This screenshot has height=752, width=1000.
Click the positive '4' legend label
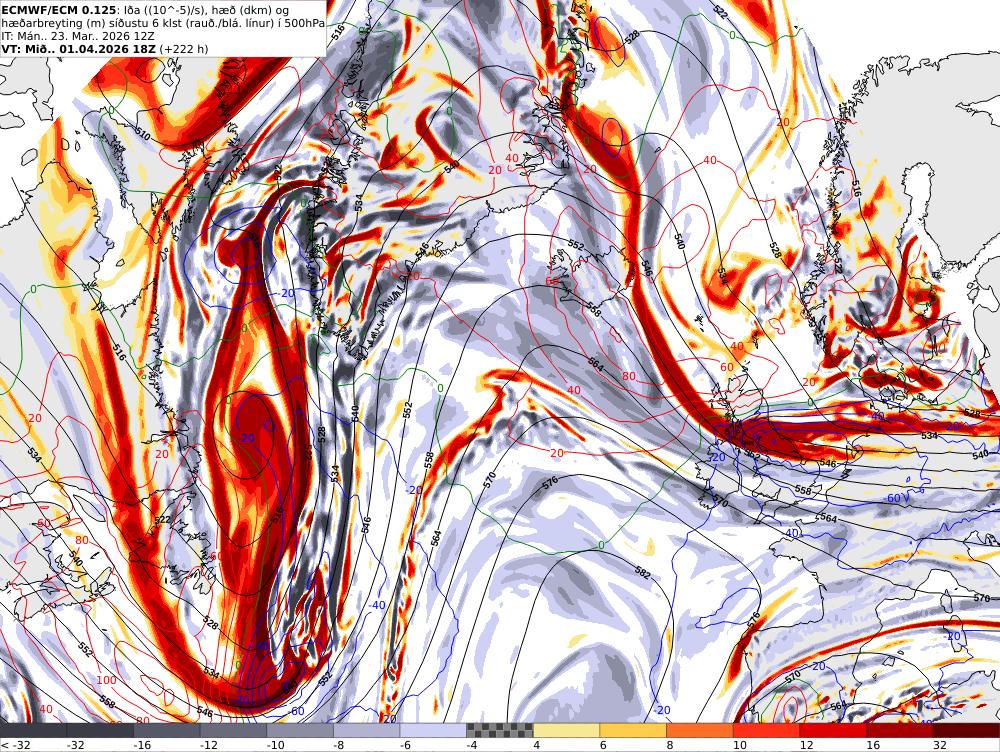537,745
